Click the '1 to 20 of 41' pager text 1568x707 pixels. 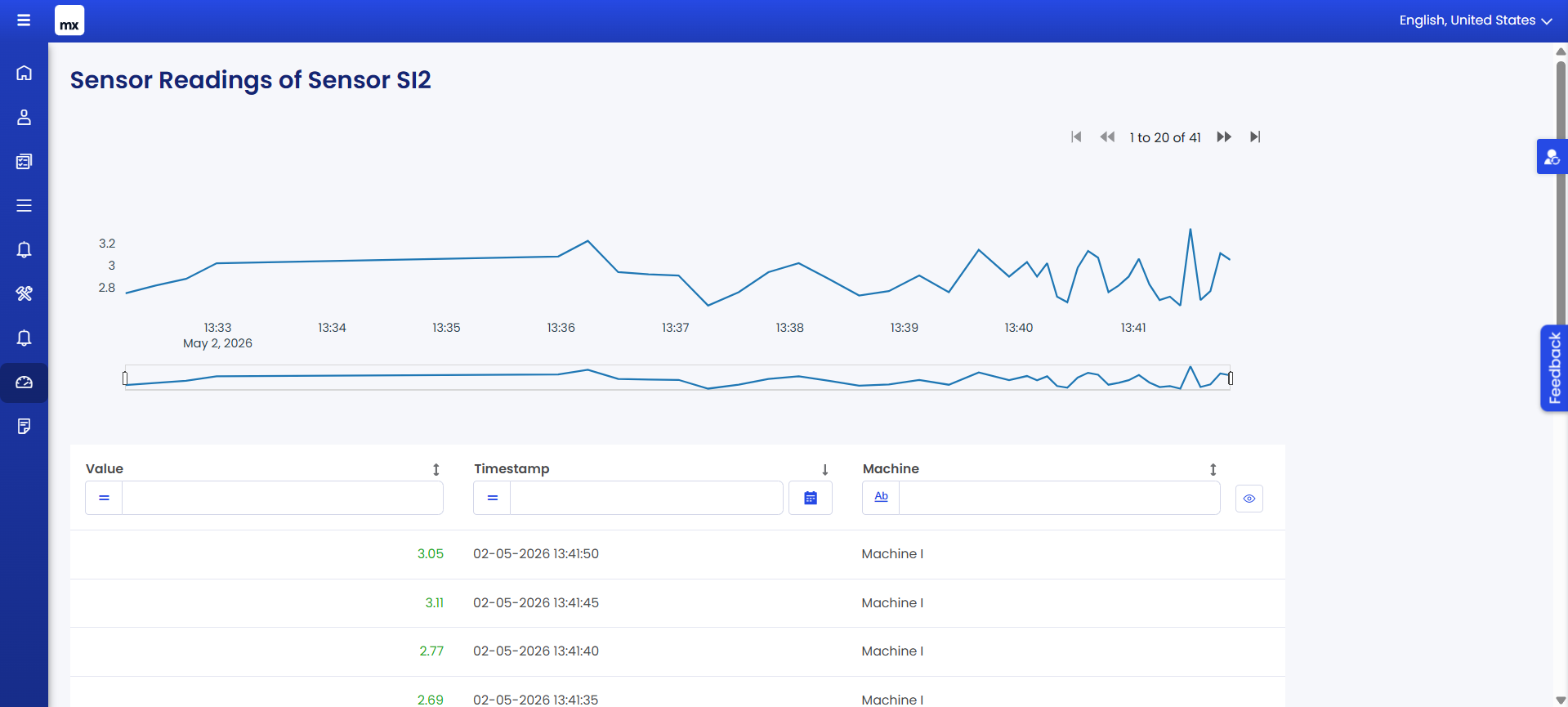click(1165, 137)
